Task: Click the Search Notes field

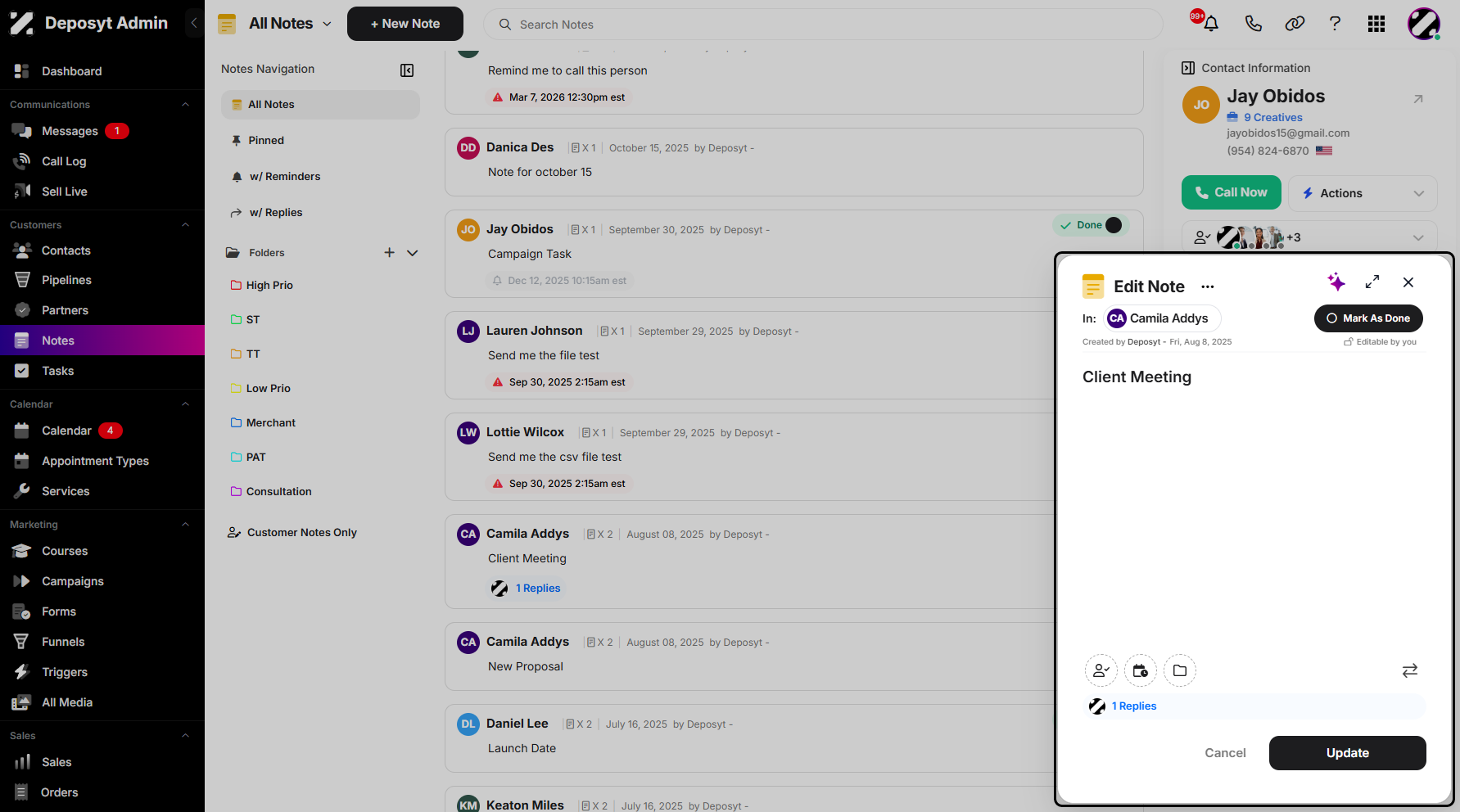Action: pos(823,25)
